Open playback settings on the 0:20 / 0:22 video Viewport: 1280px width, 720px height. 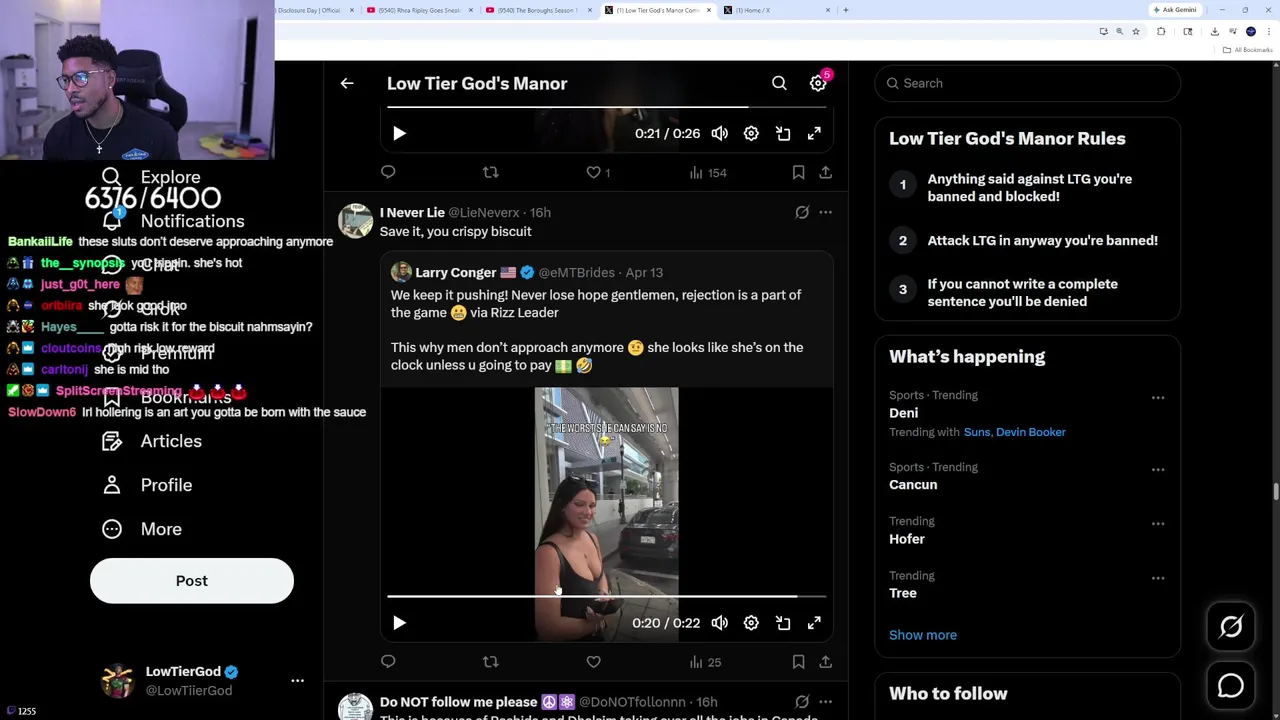click(x=751, y=622)
